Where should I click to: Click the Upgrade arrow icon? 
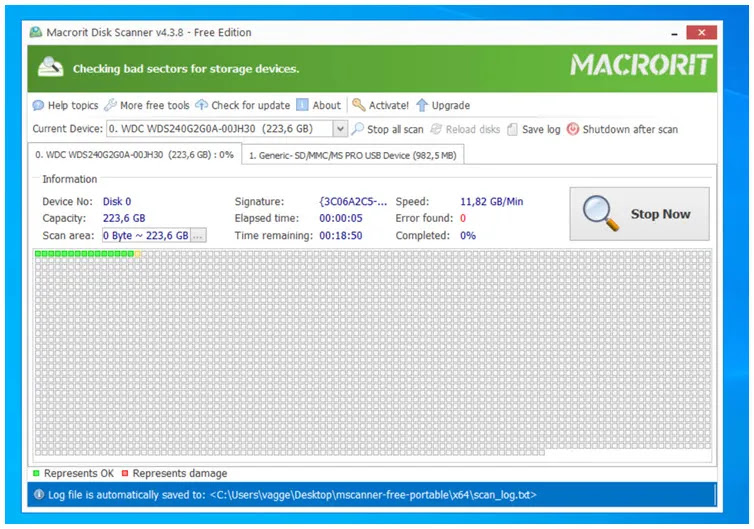(422, 105)
